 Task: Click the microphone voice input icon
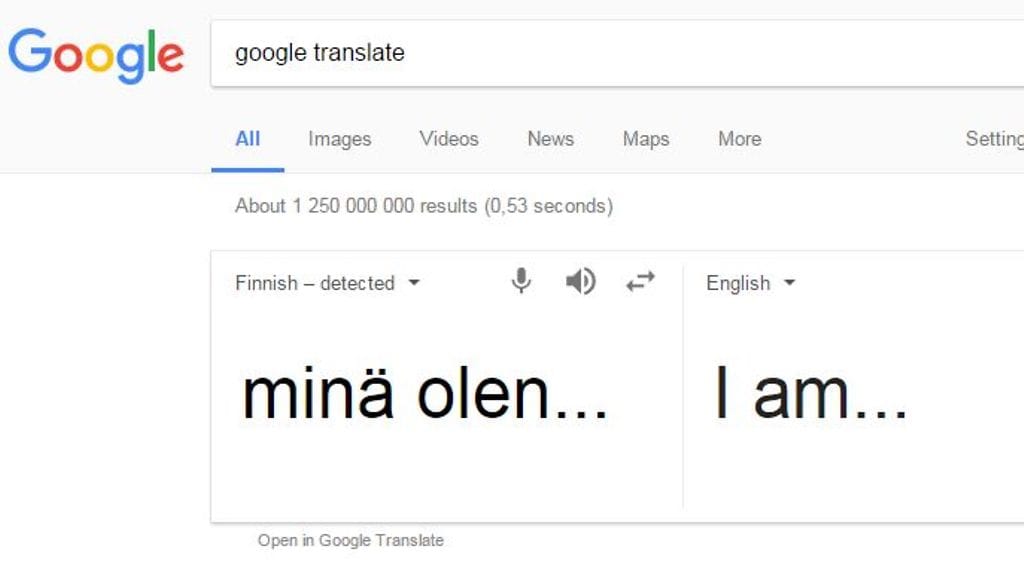tap(521, 282)
